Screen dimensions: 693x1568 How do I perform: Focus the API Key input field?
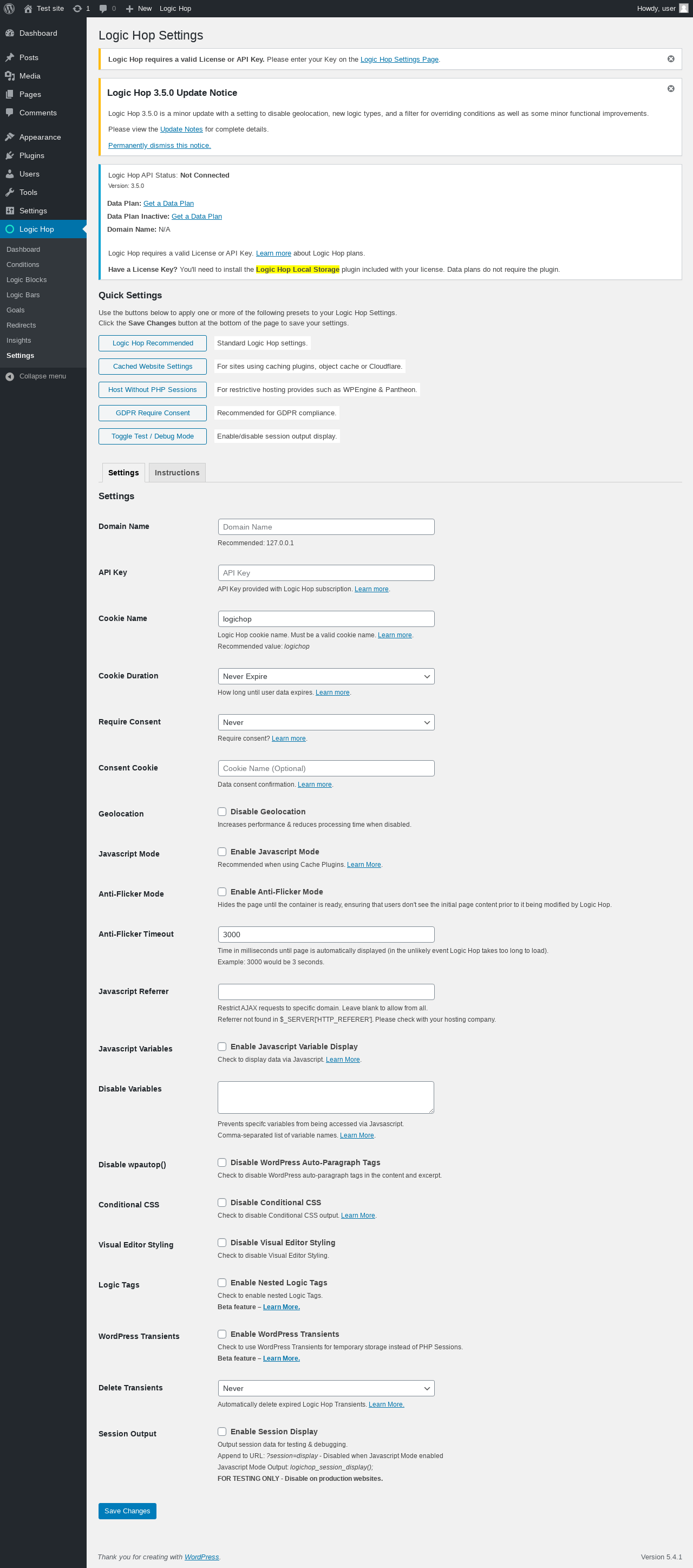326,573
